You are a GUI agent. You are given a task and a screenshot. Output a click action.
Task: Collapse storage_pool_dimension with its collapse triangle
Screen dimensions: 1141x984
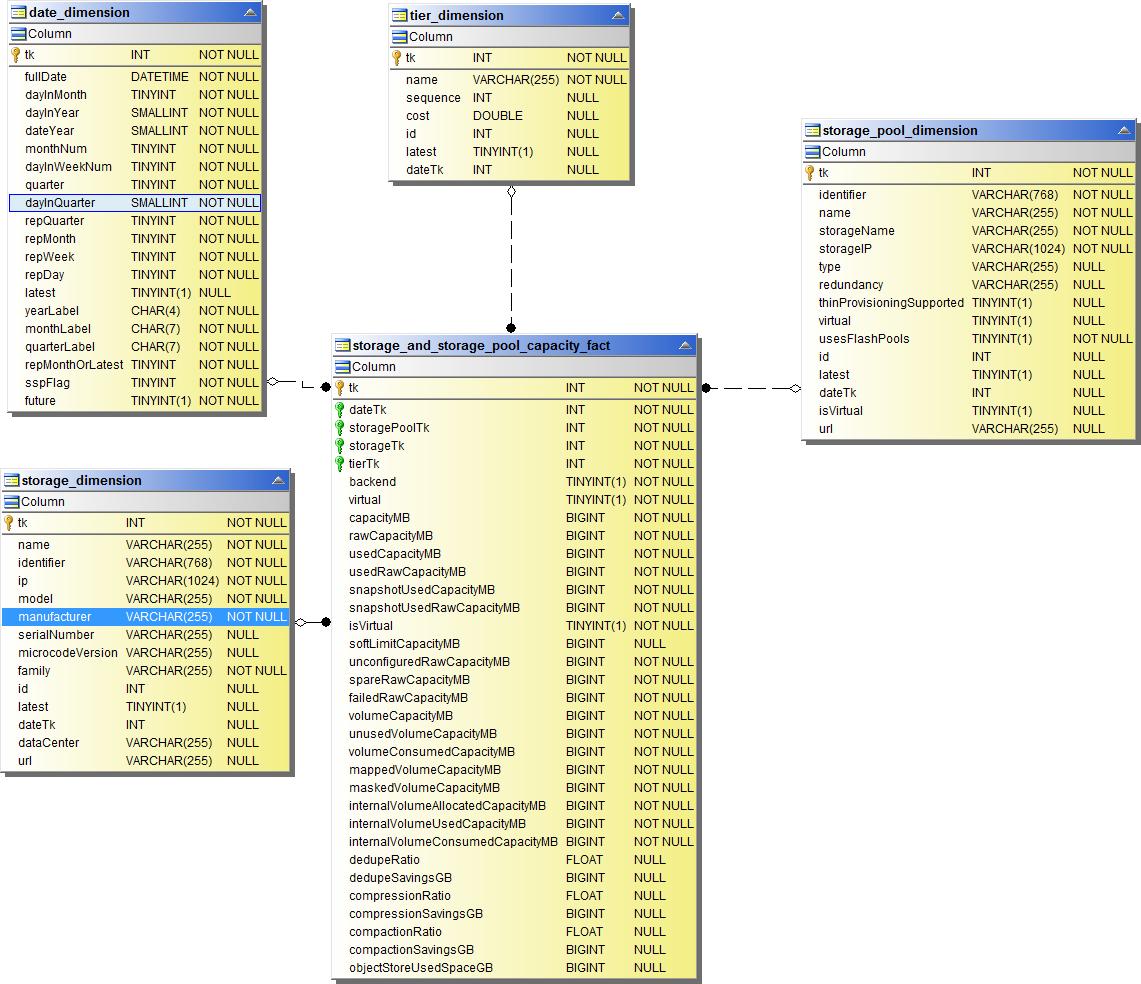coord(1125,130)
